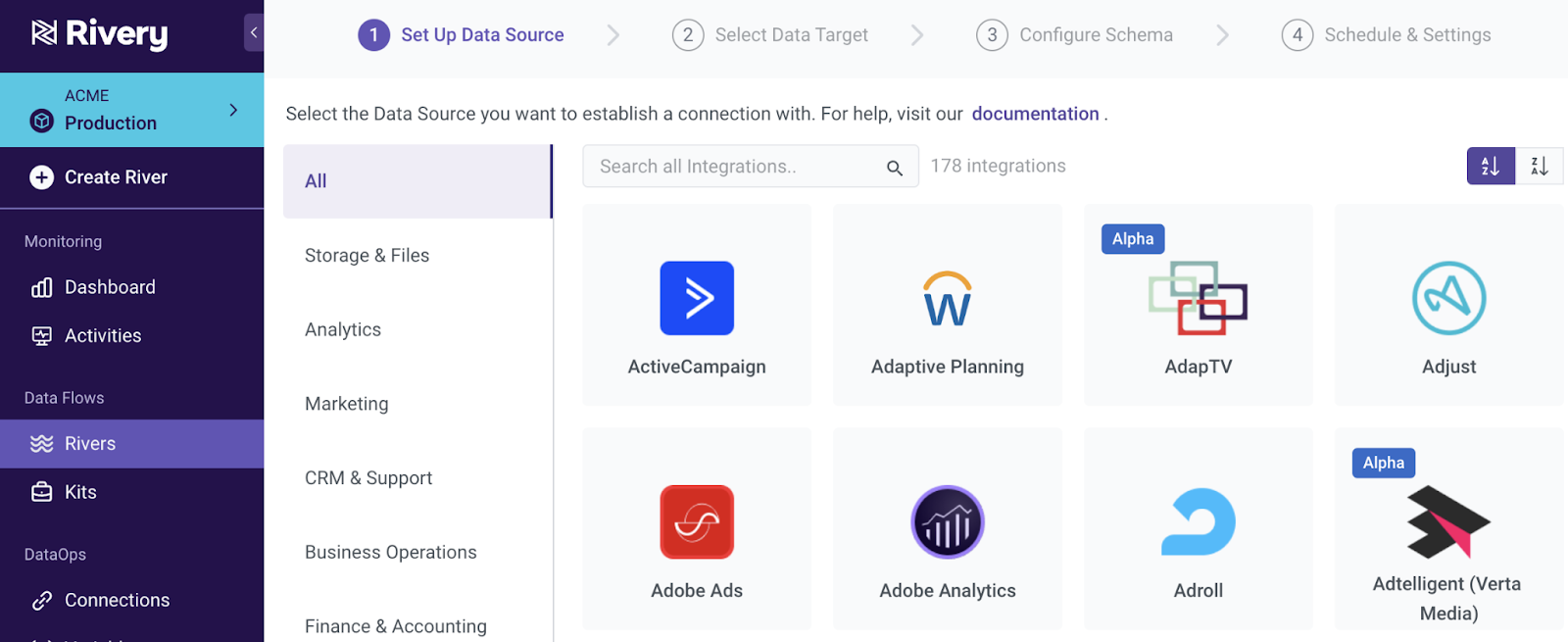Filter integrations by Marketing category
This screenshot has height=642, width=1568.
click(x=347, y=404)
